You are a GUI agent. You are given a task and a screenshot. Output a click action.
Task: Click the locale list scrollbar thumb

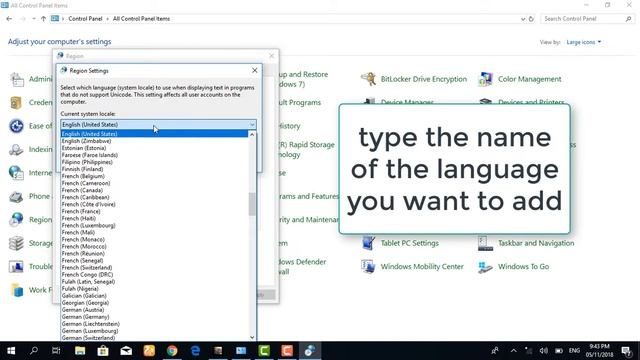252,204
